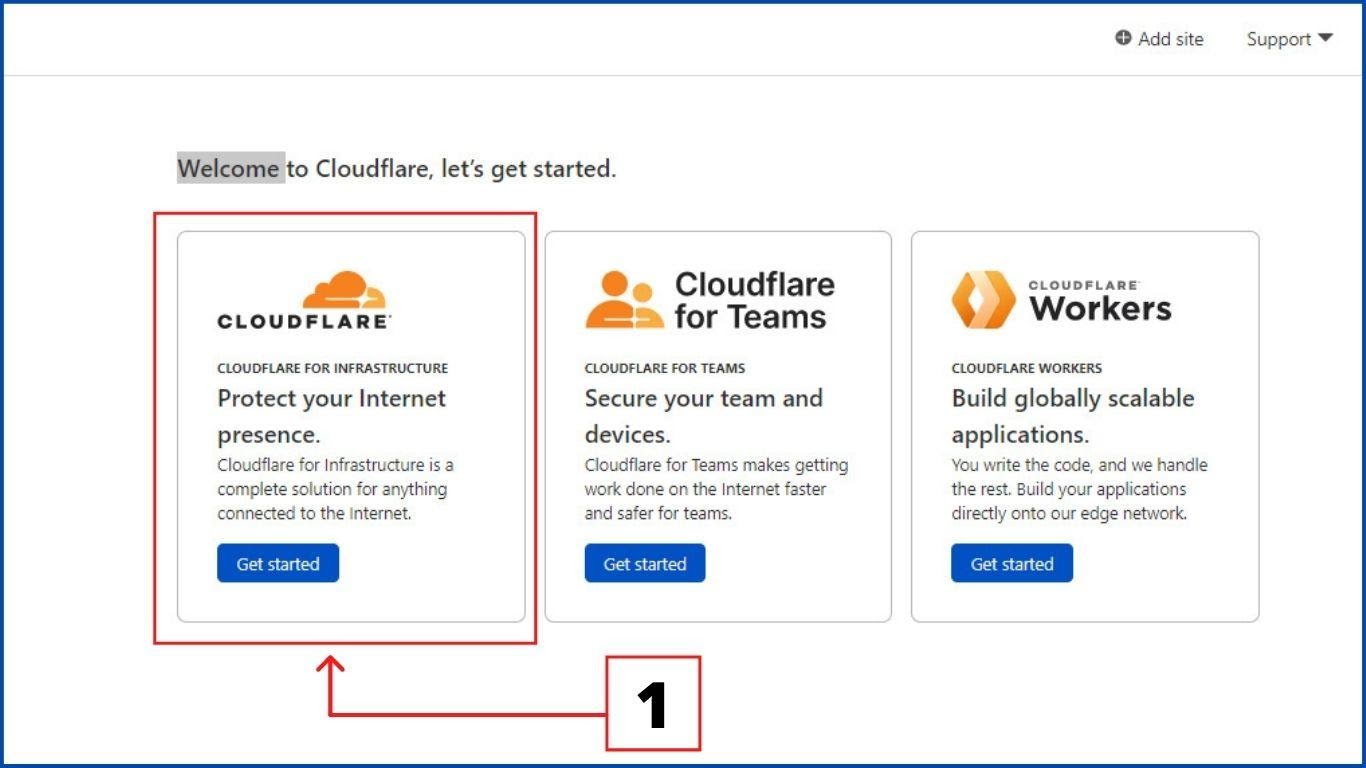This screenshot has width=1366, height=768.
Task: Click the numbered 1 annotation box
Action: point(653,704)
